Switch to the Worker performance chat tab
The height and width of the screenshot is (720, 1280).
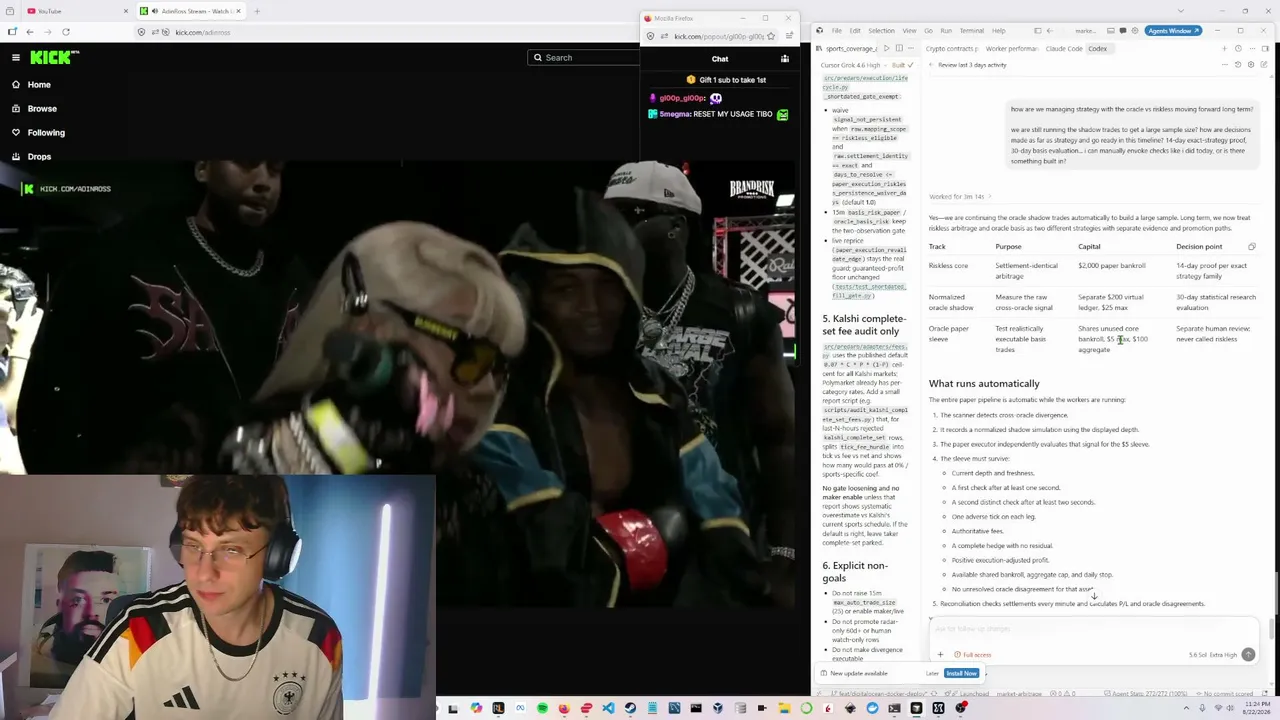[1011, 48]
